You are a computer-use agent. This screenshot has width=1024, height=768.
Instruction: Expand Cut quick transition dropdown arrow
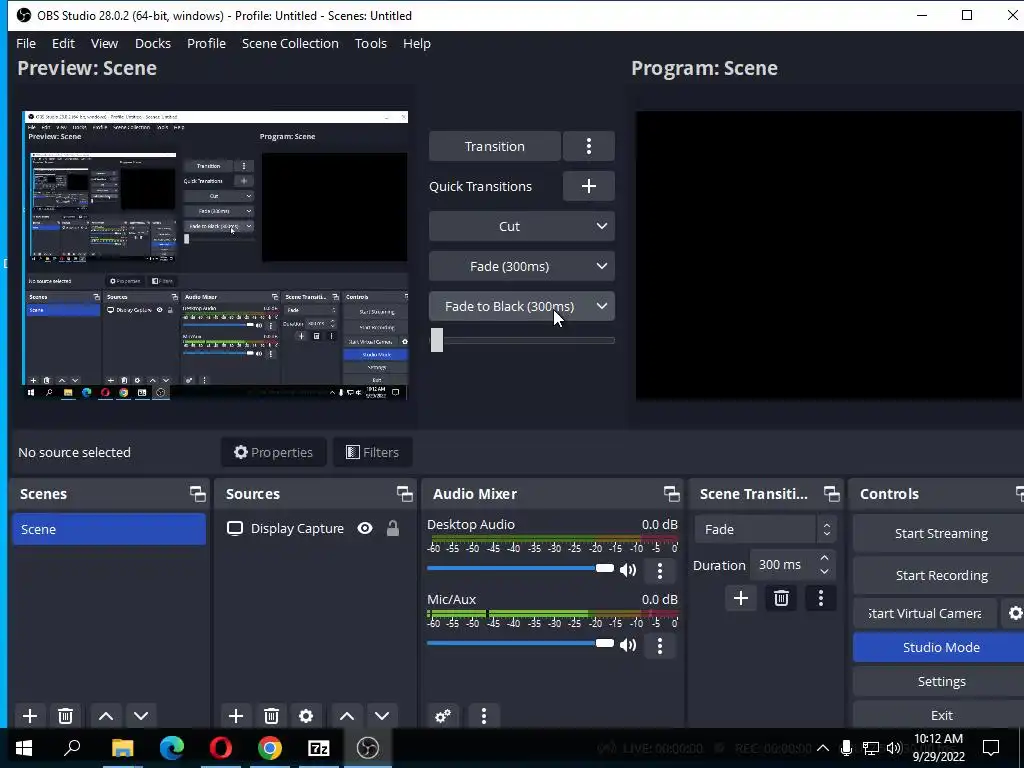[601, 226]
